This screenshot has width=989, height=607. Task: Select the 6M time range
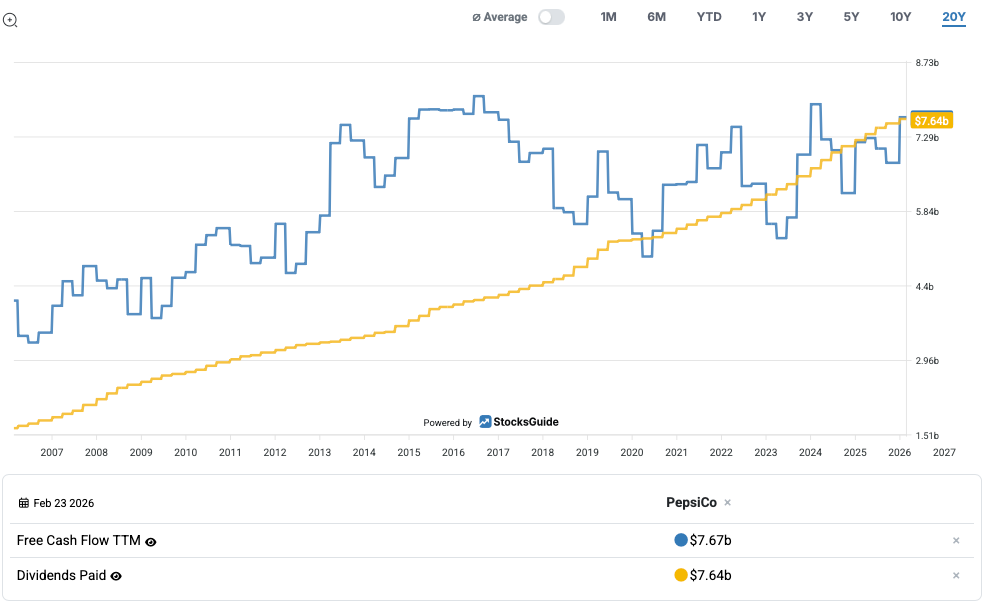[x=656, y=17]
